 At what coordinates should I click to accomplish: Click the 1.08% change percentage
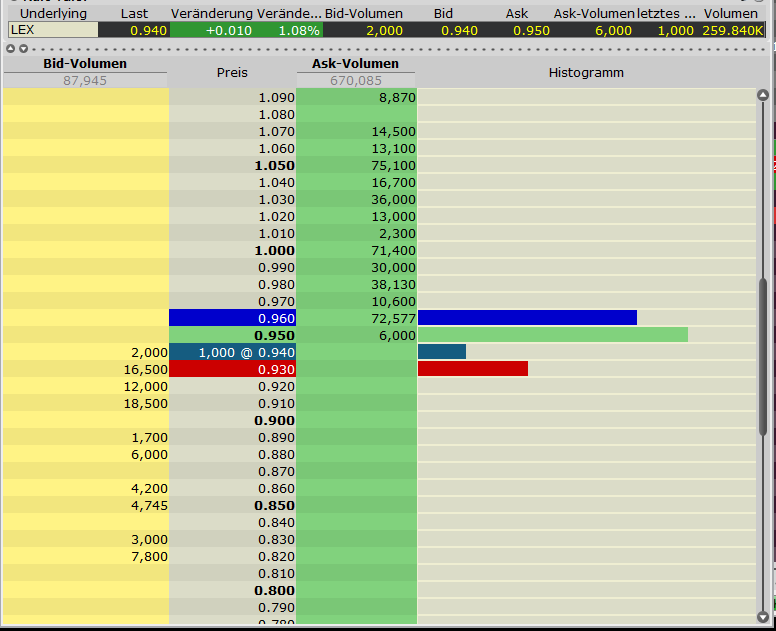click(299, 31)
